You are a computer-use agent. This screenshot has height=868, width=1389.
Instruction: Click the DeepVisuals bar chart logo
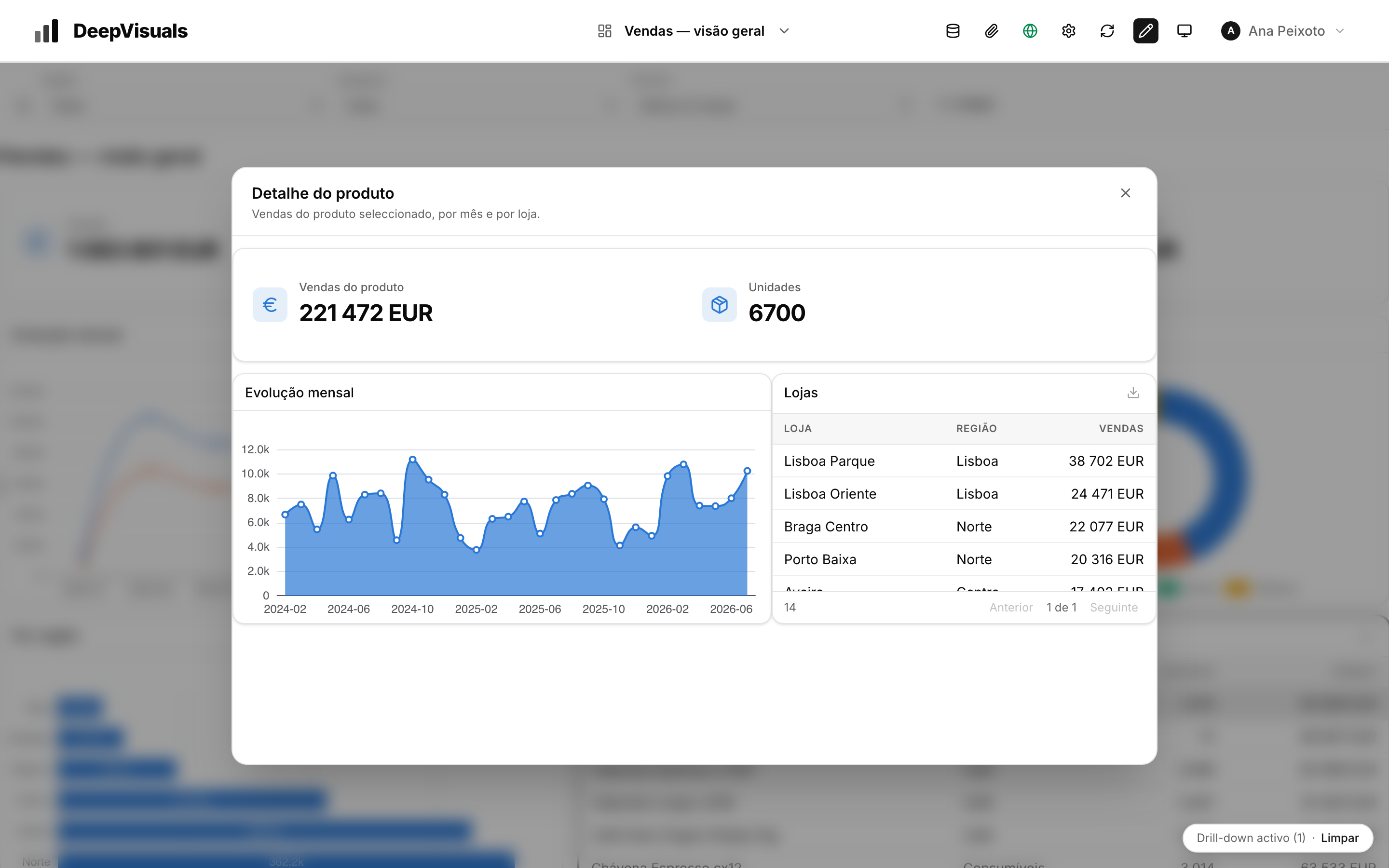[46, 30]
